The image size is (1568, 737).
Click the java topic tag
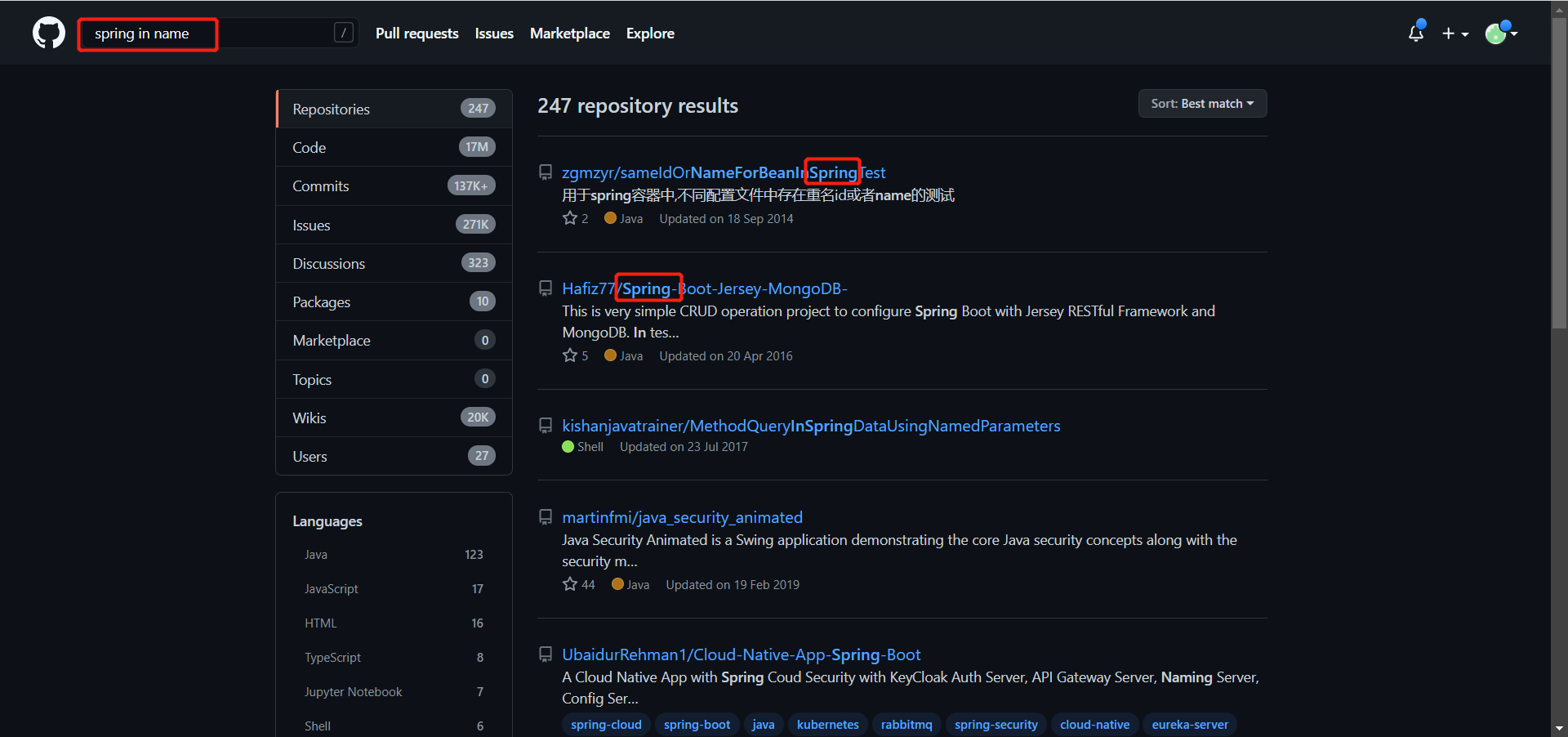(x=764, y=725)
